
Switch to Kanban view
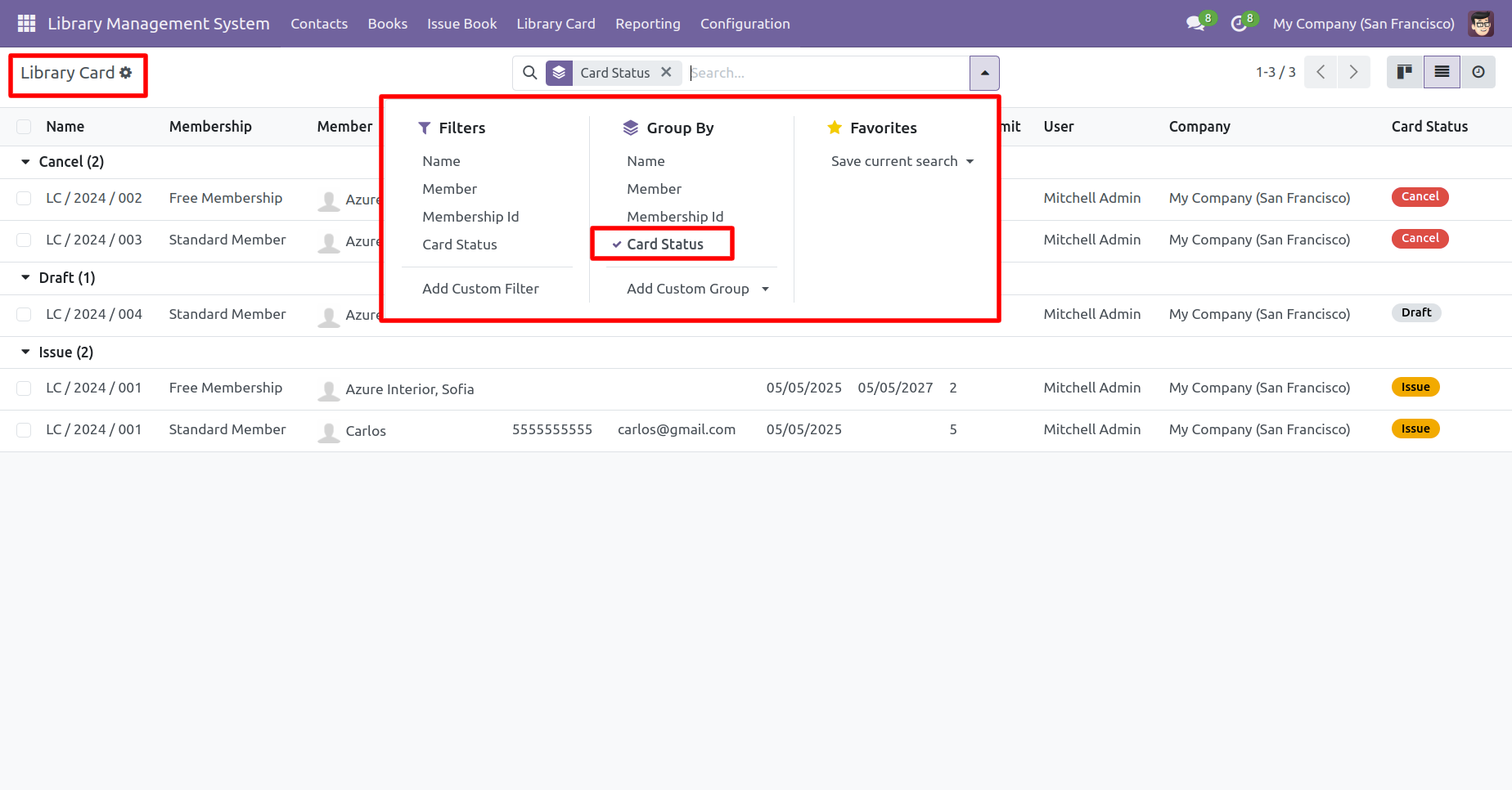(x=1405, y=72)
